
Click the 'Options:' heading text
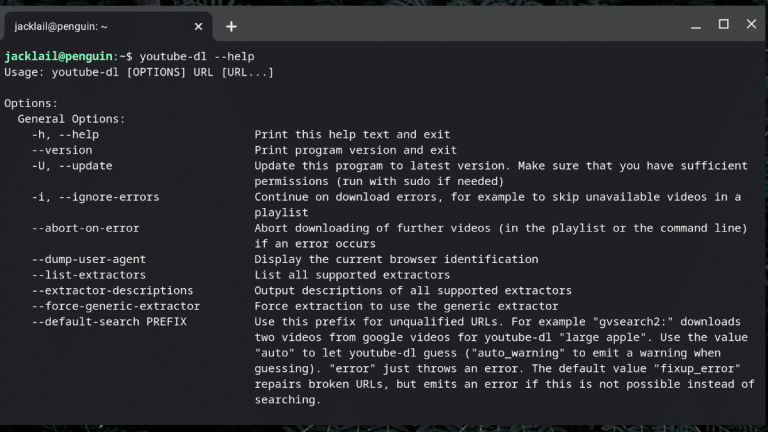(x=31, y=103)
